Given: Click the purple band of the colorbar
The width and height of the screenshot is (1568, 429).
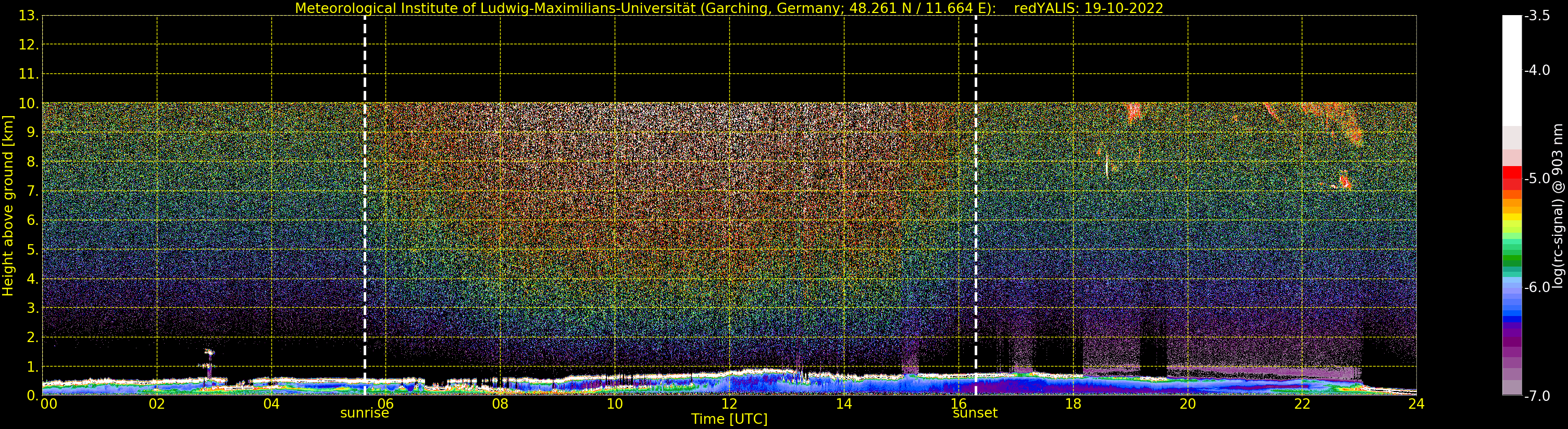Looking at the screenshot, I should point(1511,341).
